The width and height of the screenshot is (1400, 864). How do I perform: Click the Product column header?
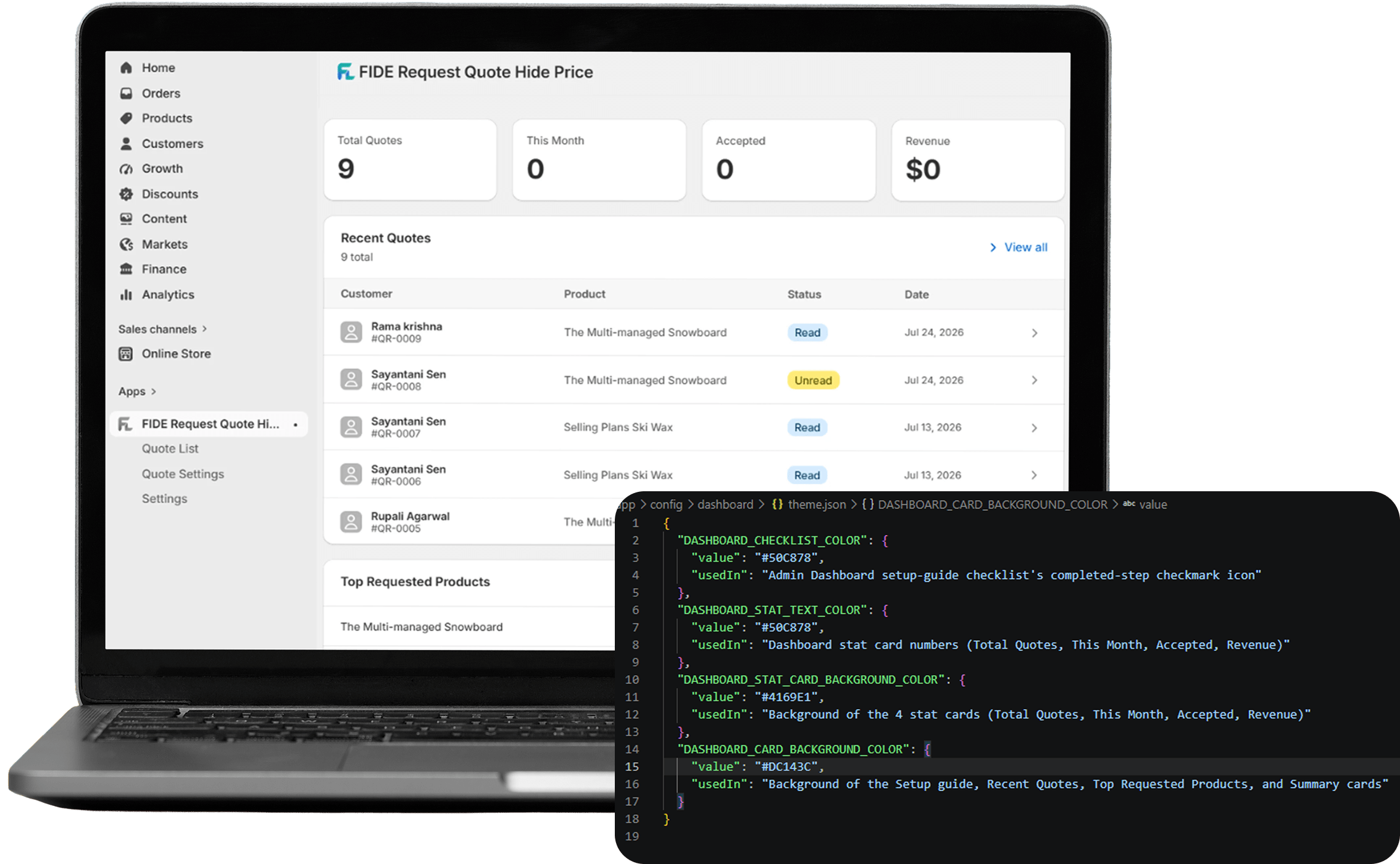point(584,294)
